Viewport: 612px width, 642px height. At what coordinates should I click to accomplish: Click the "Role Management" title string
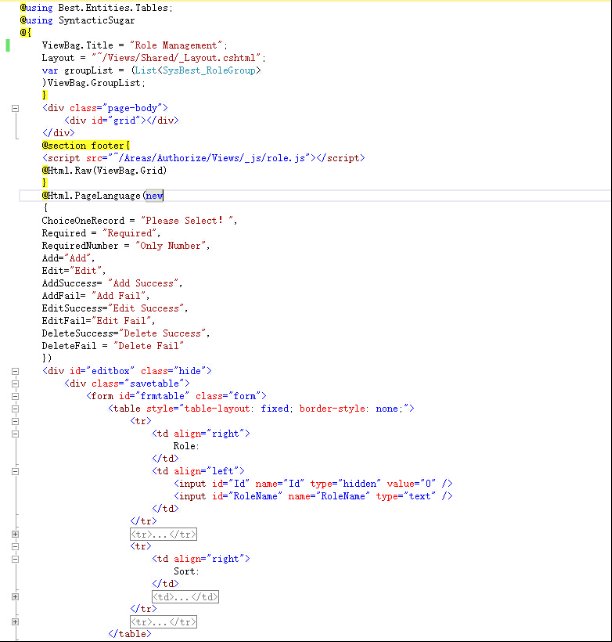pos(176,45)
